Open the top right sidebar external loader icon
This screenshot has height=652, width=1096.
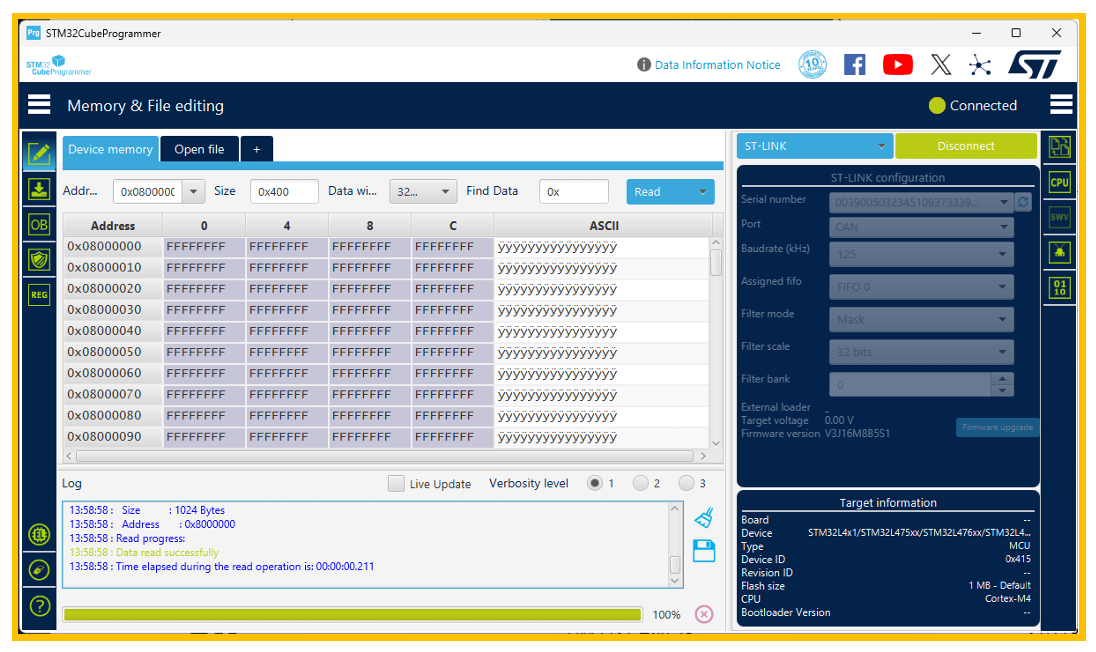[1060, 147]
